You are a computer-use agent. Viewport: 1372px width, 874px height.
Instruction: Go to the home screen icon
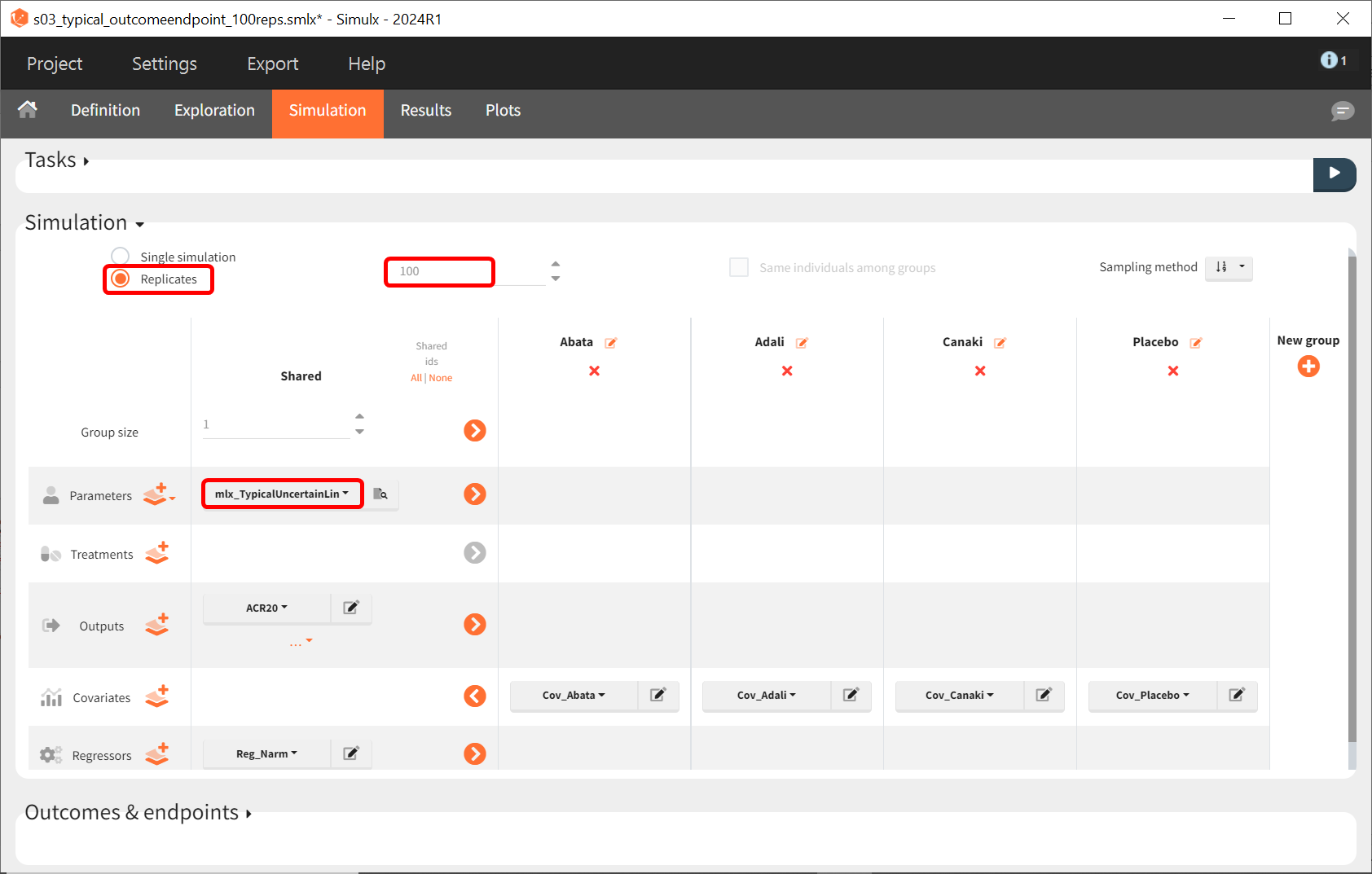28,110
